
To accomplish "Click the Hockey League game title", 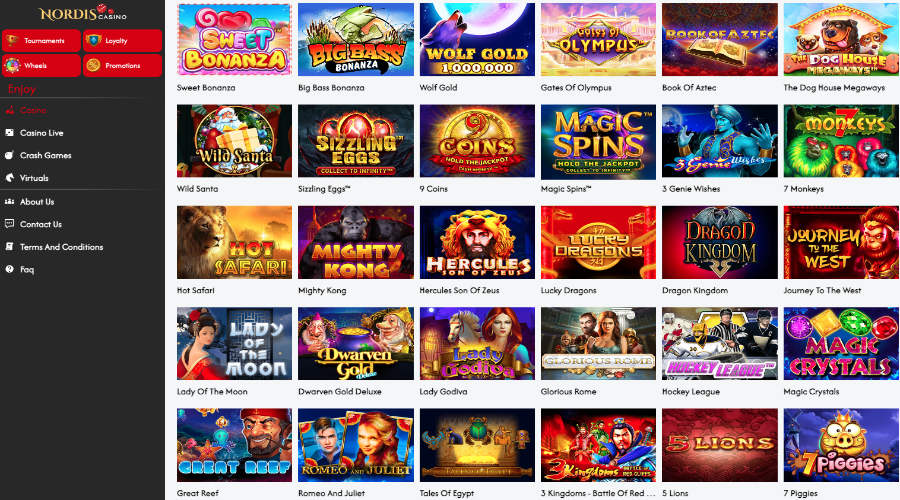I will (x=690, y=392).
